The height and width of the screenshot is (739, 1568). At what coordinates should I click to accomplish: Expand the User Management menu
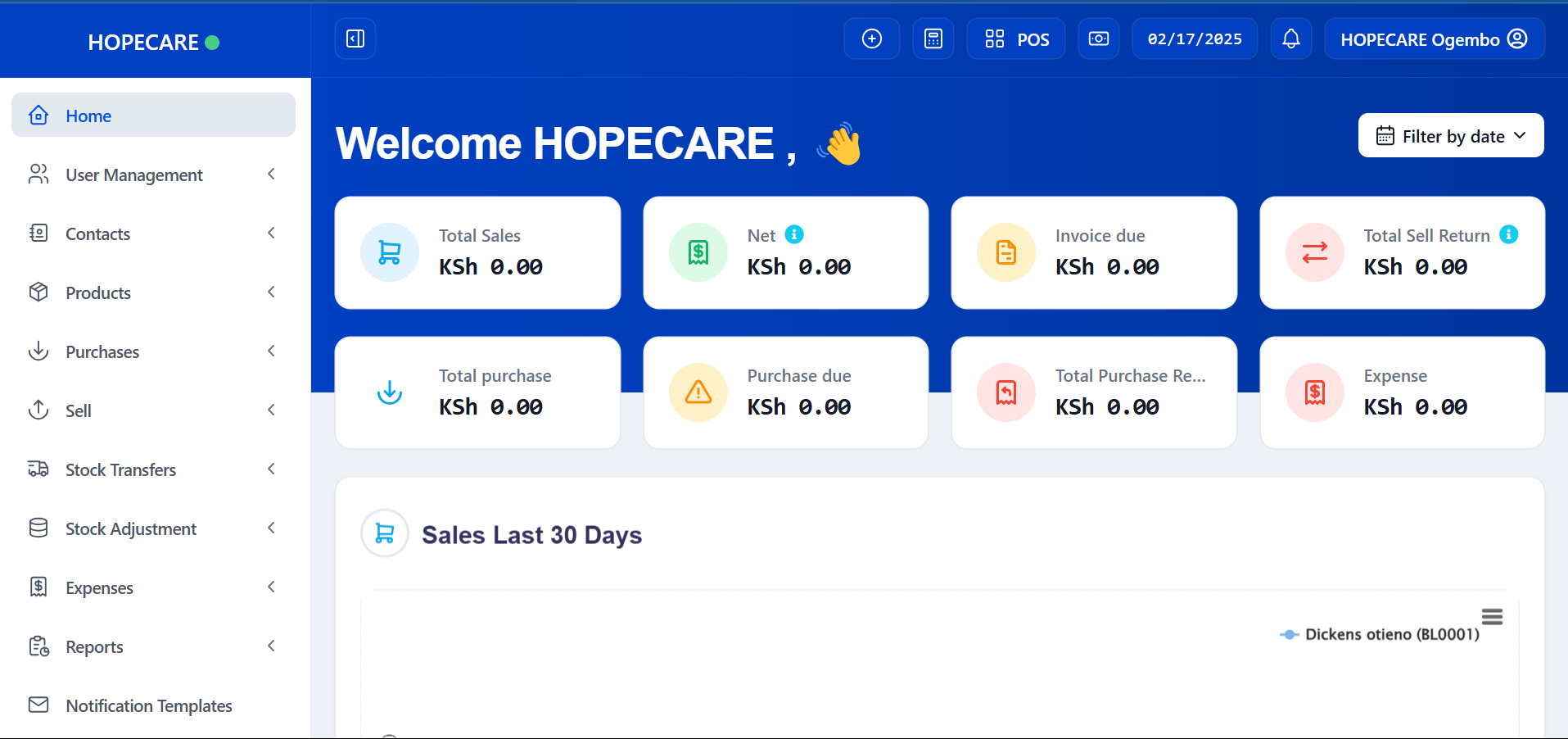coord(153,175)
